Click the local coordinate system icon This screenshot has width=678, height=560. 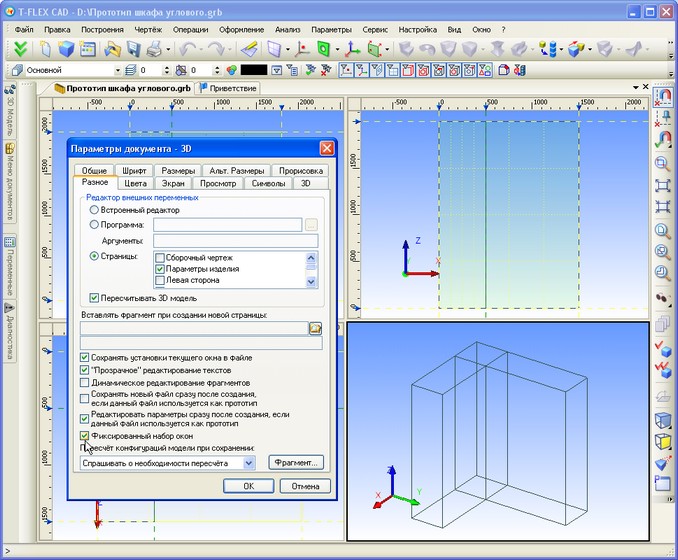click(x=352, y=49)
